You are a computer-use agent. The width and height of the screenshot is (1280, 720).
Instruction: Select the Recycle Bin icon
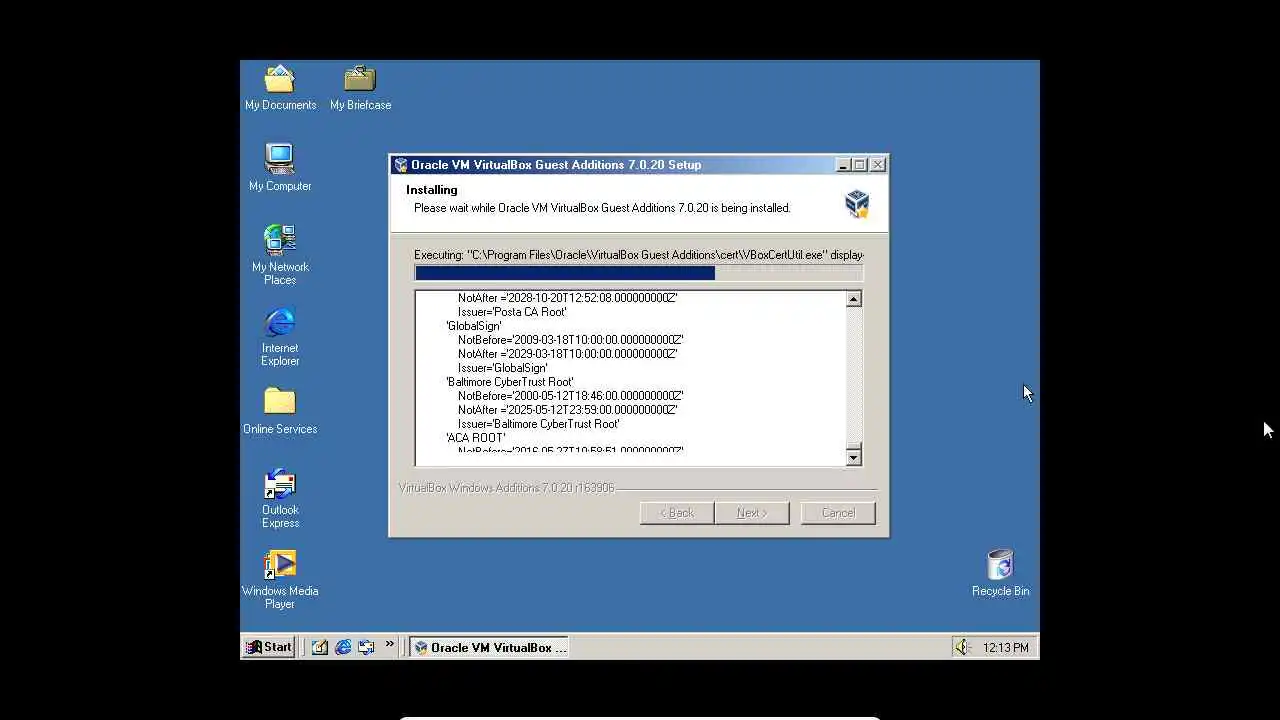(x=1000, y=573)
